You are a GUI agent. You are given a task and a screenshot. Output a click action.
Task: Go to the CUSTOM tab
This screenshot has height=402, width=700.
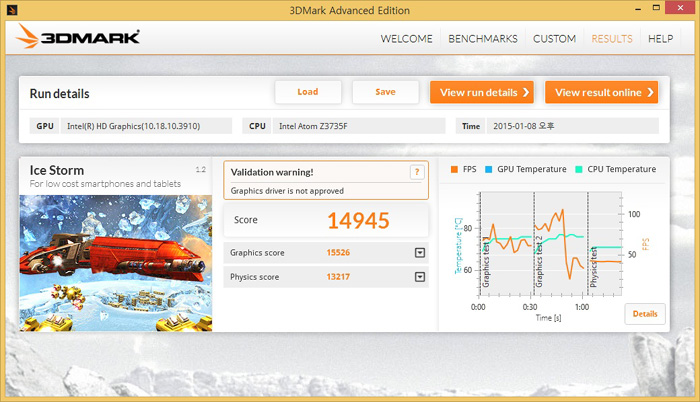point(554,39)
